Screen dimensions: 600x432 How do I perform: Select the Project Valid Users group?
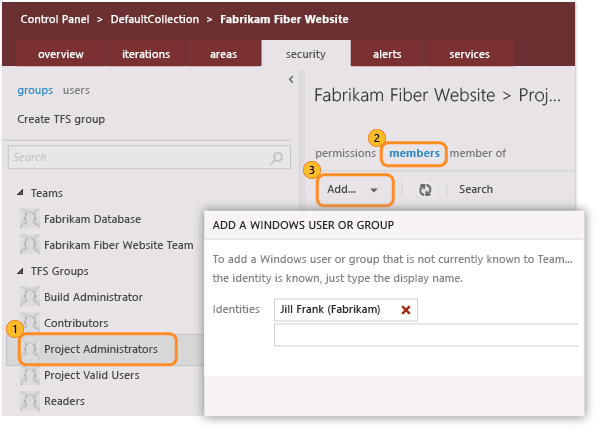(92, 375)
